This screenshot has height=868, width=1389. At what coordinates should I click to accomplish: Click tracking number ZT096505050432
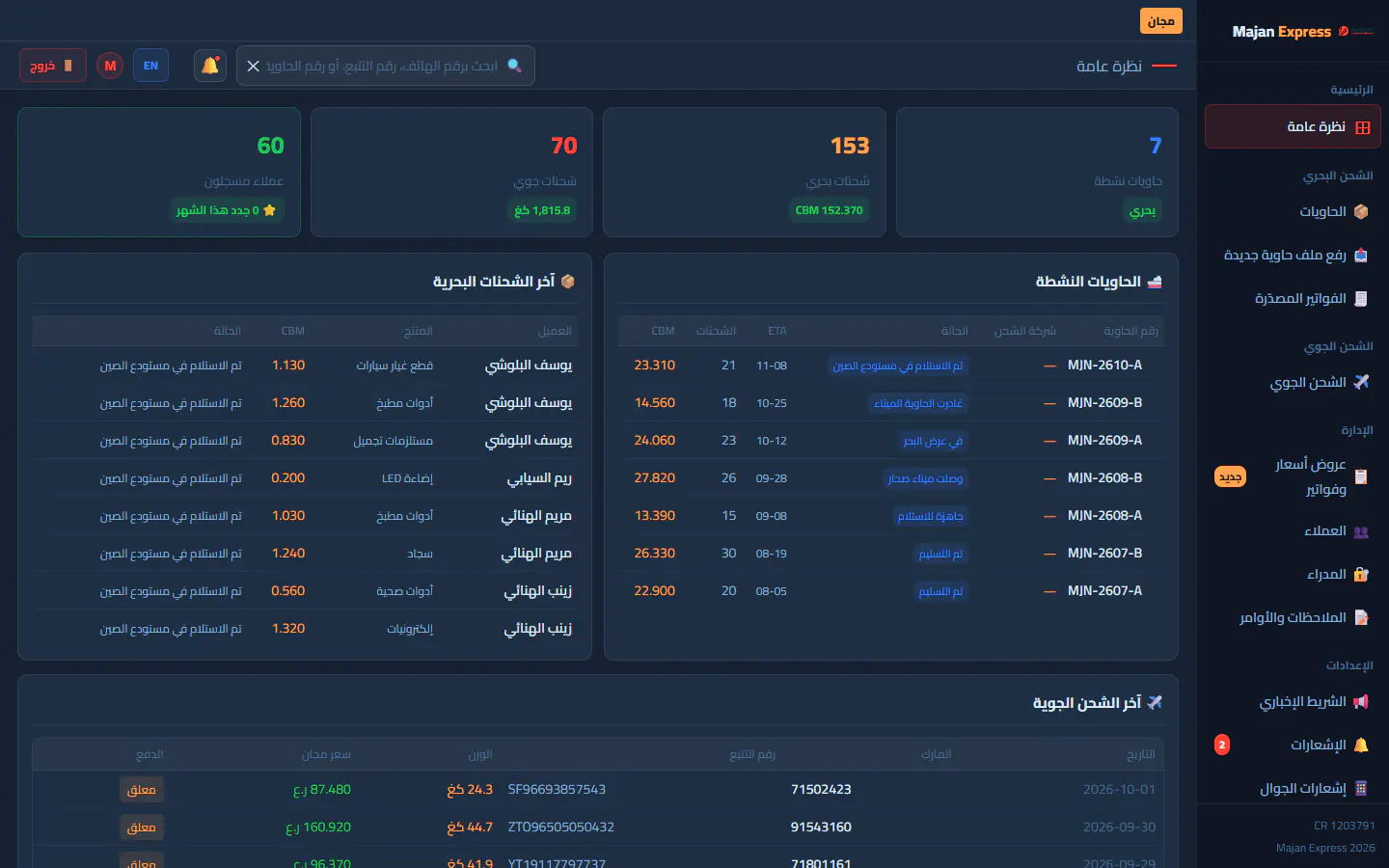[560, 827]
